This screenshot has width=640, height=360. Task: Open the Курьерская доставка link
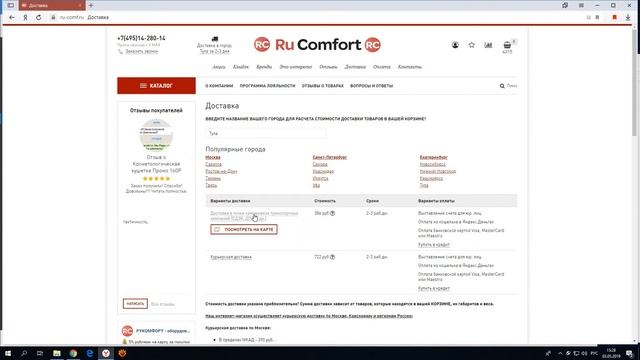231,257
